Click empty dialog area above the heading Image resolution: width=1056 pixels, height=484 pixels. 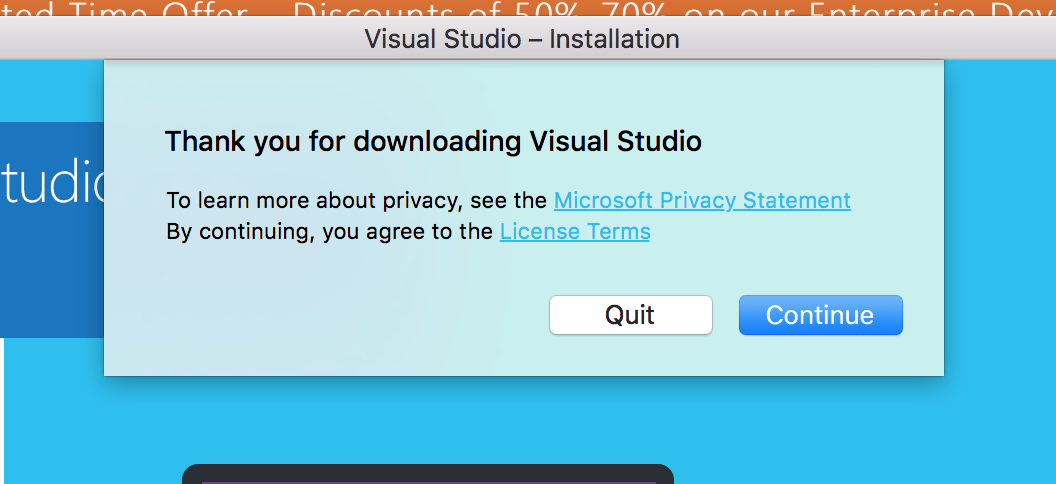click(524, 91)
